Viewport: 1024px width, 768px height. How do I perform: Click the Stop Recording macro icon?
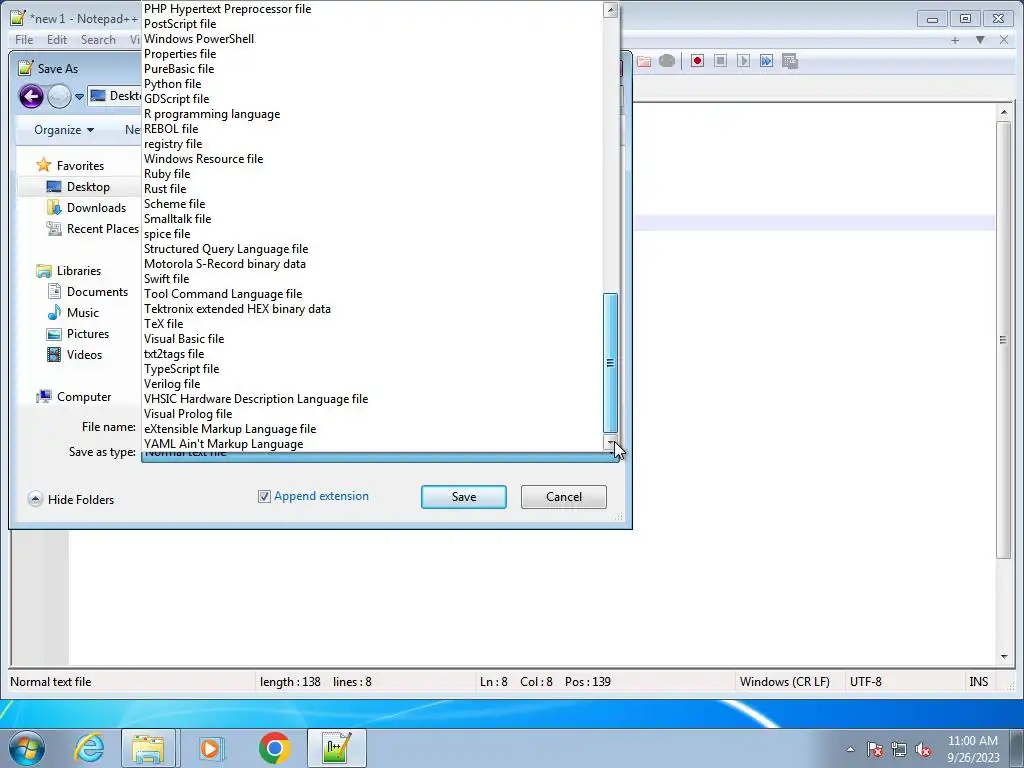[720, 61]
